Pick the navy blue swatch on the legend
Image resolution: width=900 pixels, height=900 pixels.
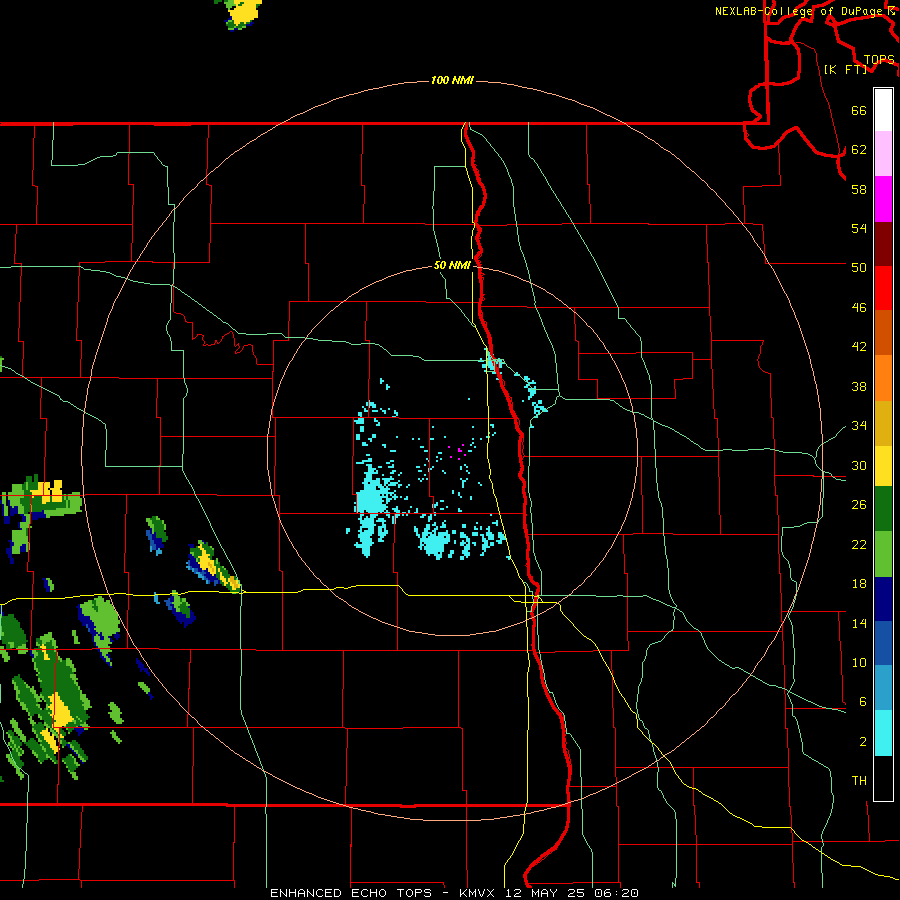(x=883, y=599)
